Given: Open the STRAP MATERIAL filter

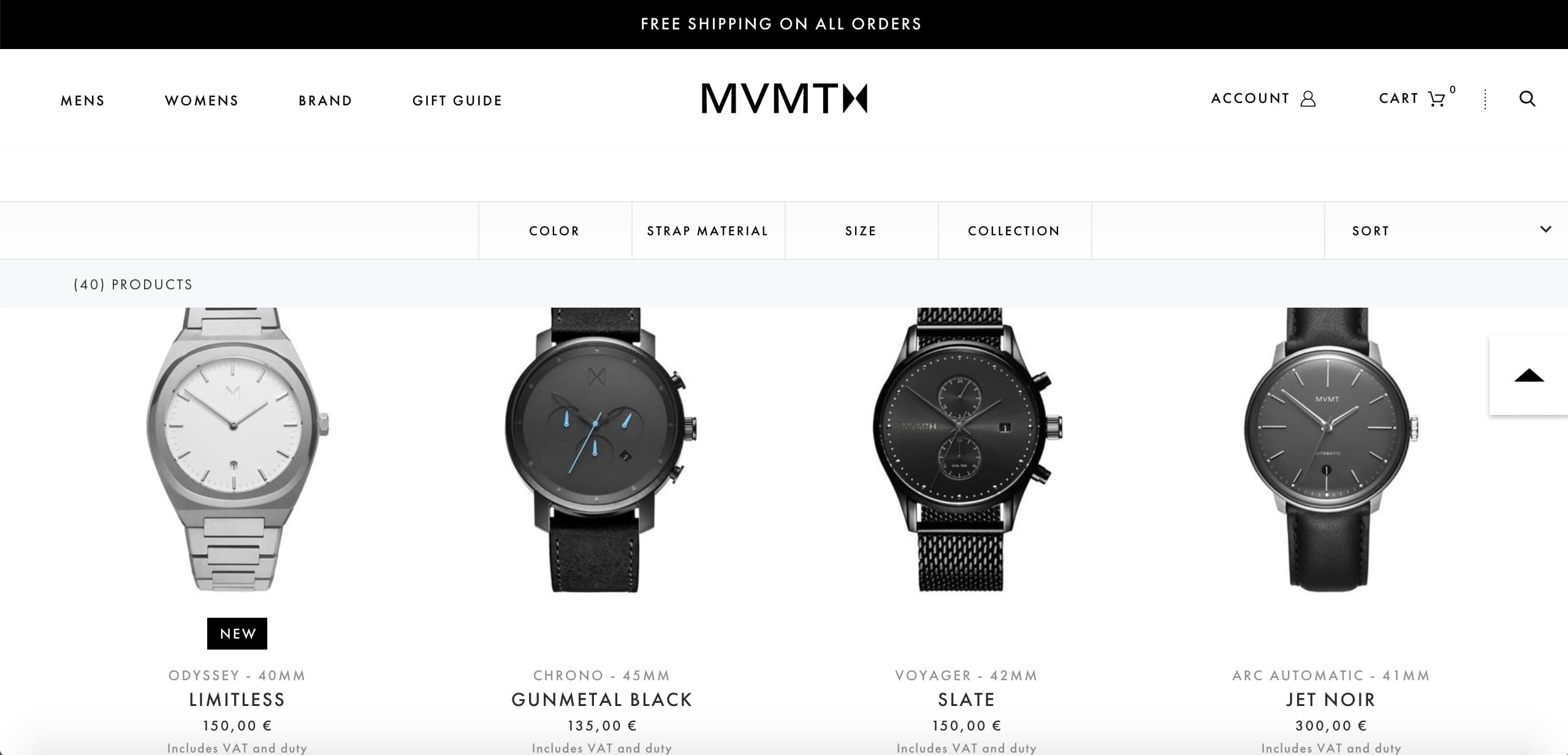Looking at the screenshot, I should click(708, 231).
